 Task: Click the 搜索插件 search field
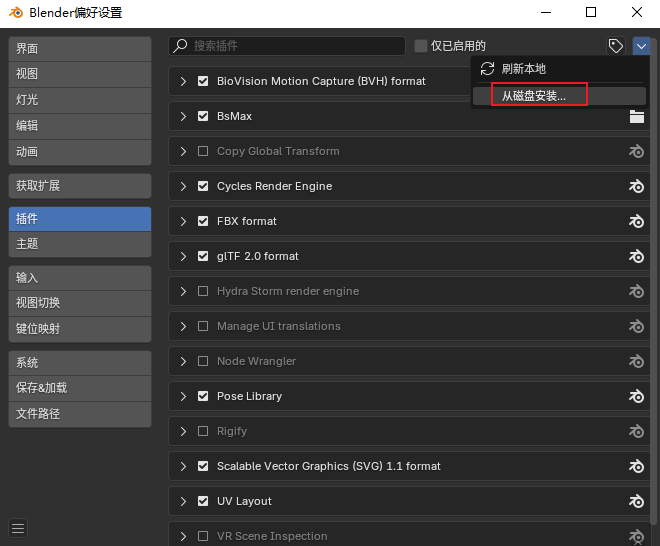[x=287, y=46]
